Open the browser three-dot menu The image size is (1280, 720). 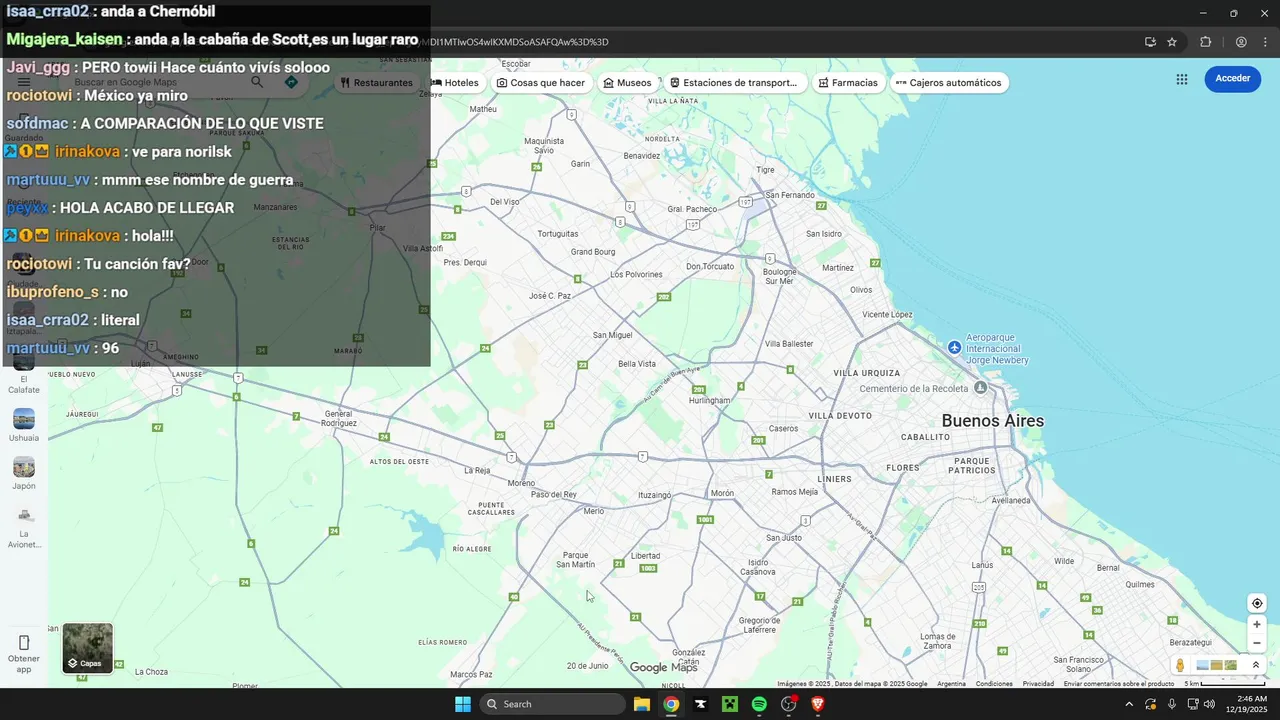coord(1266,42)
